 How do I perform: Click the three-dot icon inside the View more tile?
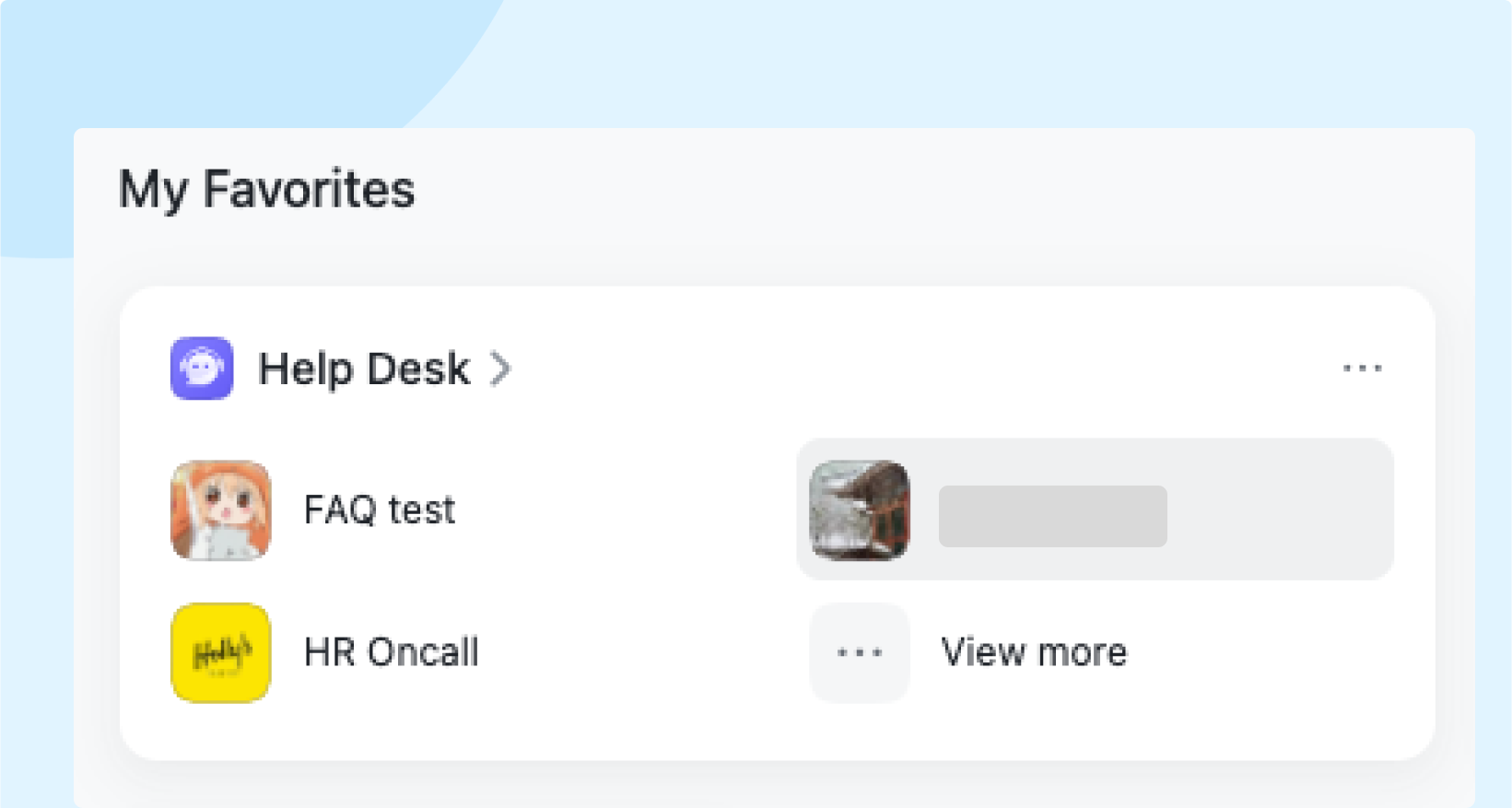858,652
